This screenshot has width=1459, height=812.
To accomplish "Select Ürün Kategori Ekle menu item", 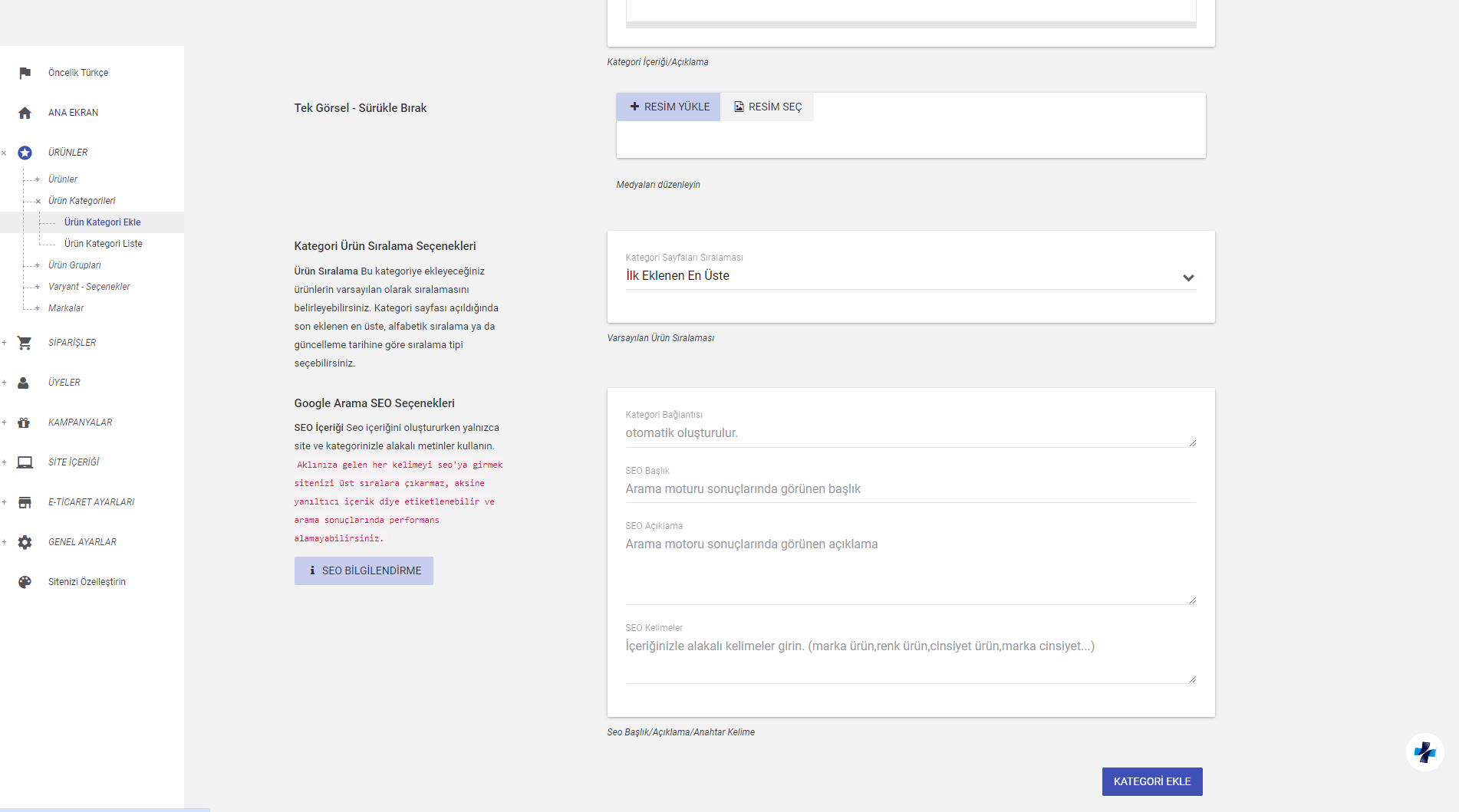I will click(x=102, y=222).
